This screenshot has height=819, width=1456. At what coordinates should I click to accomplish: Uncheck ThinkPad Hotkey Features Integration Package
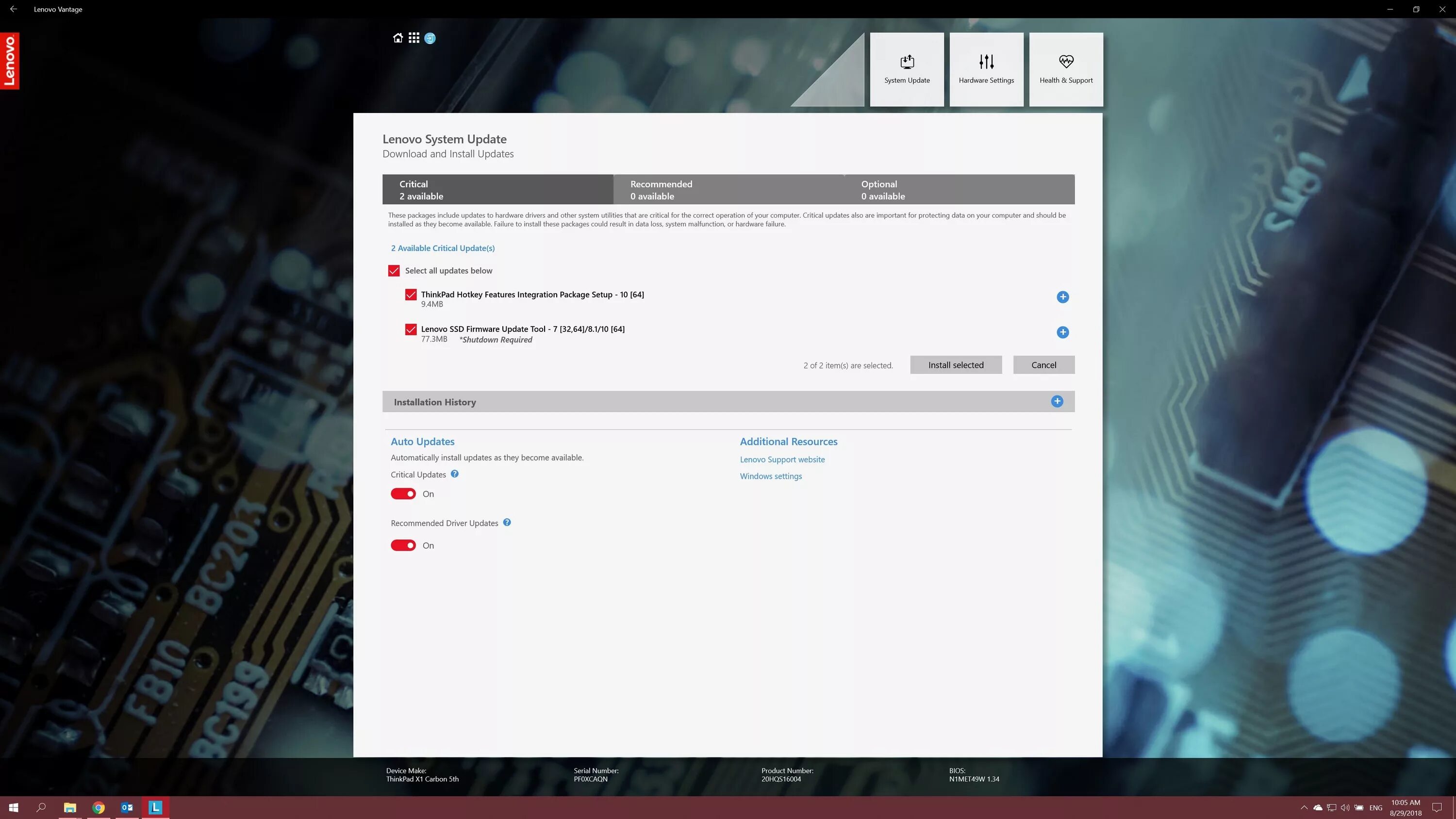click(411, 295)
